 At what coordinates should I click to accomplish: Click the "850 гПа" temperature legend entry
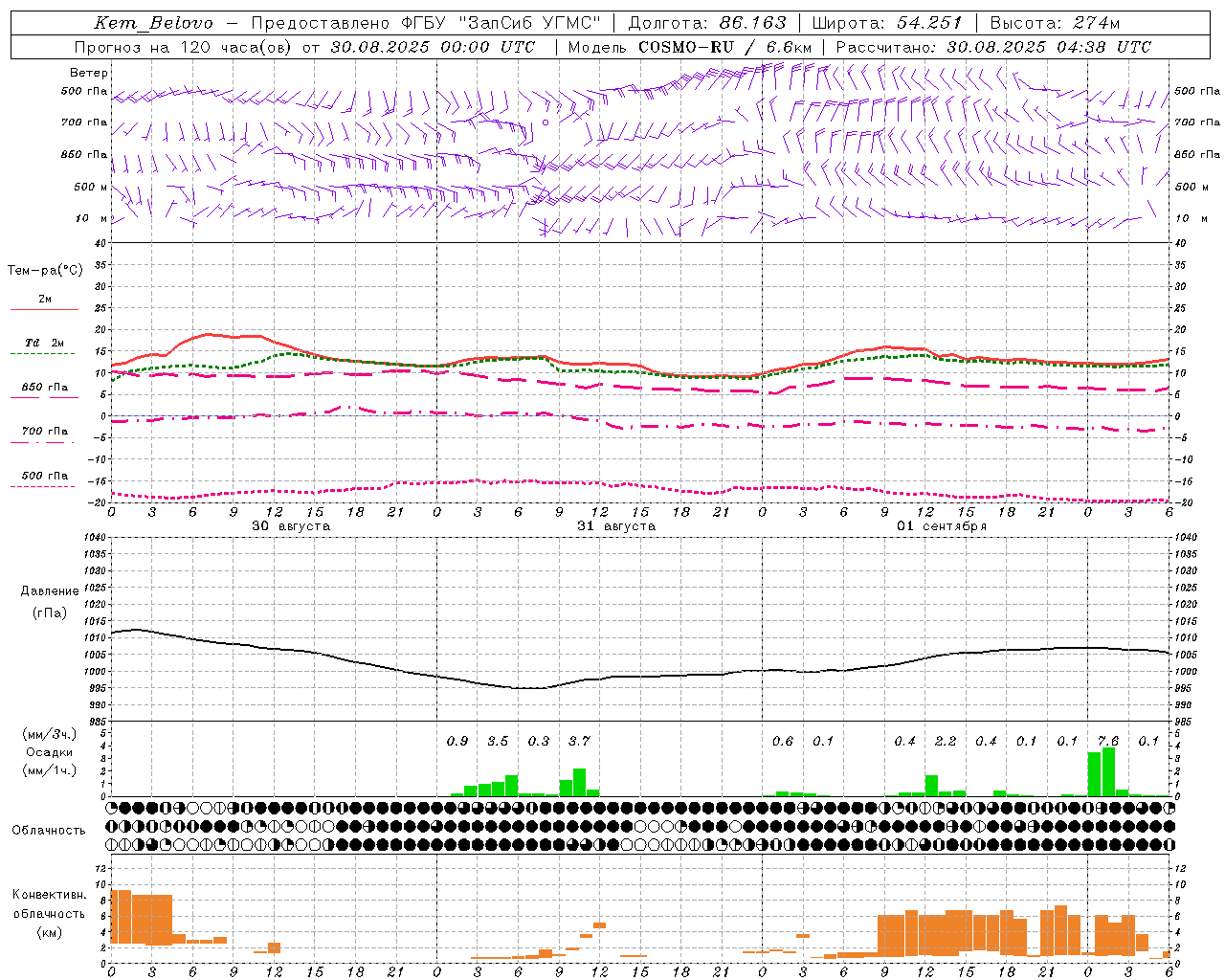(x=45, y=388)
